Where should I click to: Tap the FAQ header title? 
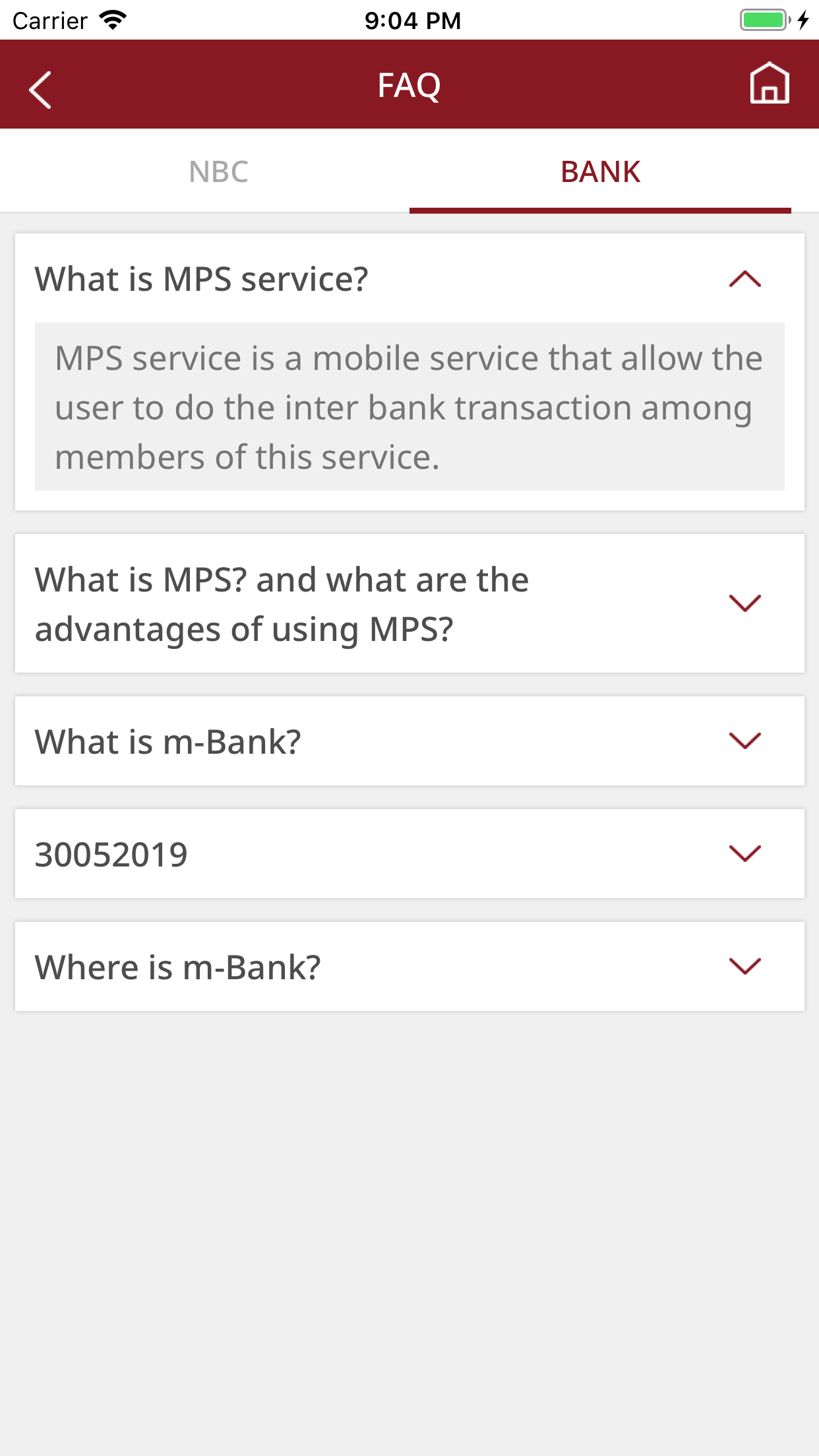(x=409, y=85)
